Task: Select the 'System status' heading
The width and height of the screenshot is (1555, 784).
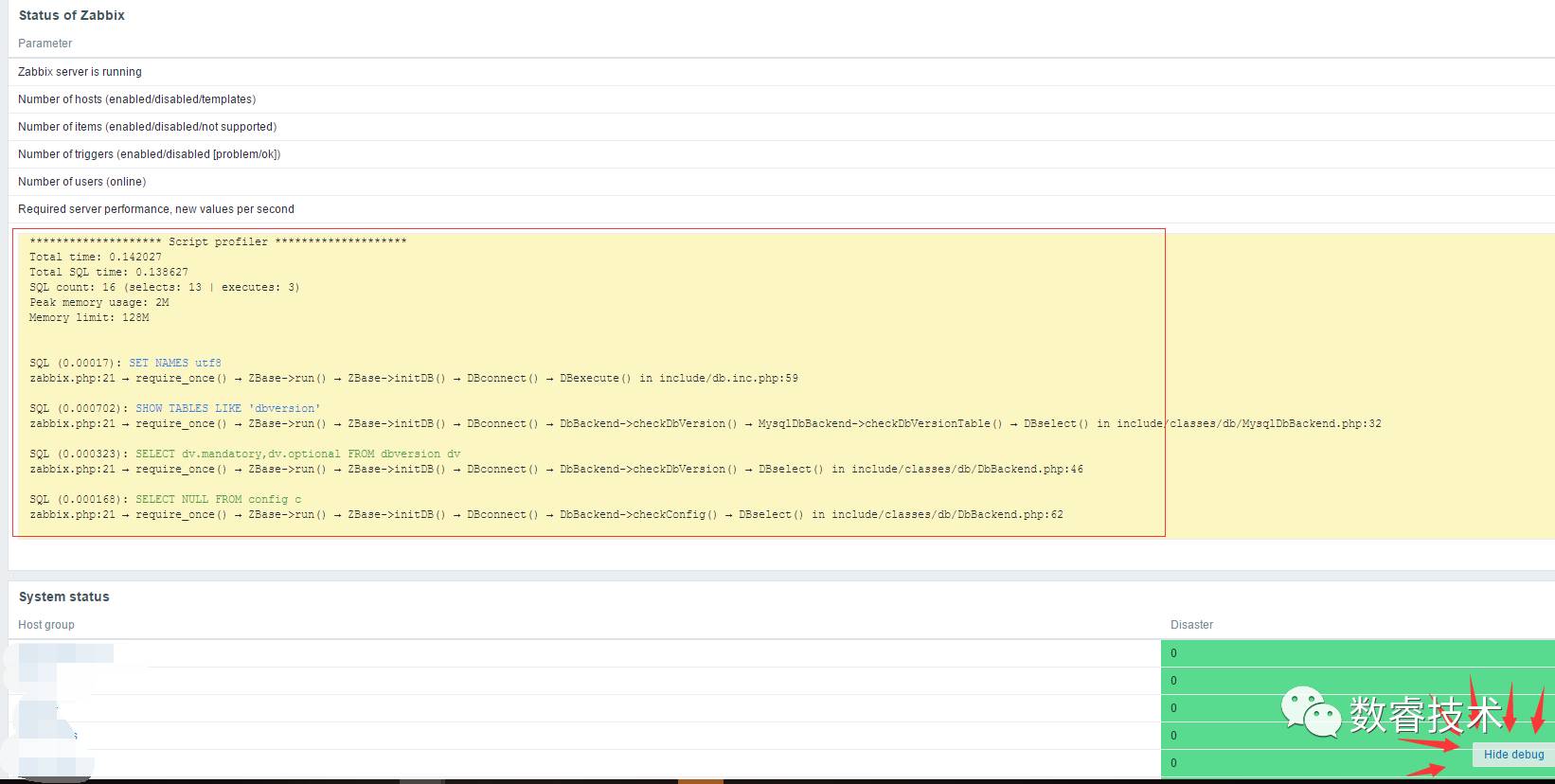Action: [x=64, y=597]
